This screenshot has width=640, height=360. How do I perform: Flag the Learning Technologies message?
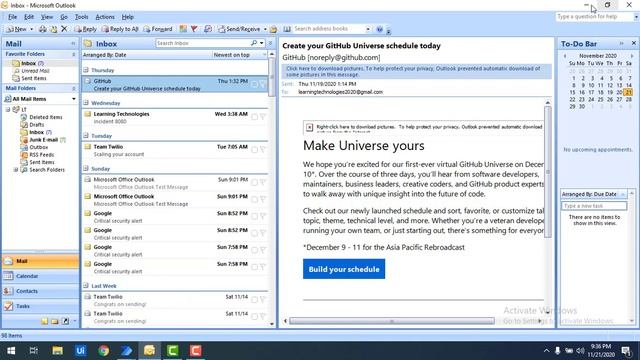pyautogui.click(x=263, y=117)
